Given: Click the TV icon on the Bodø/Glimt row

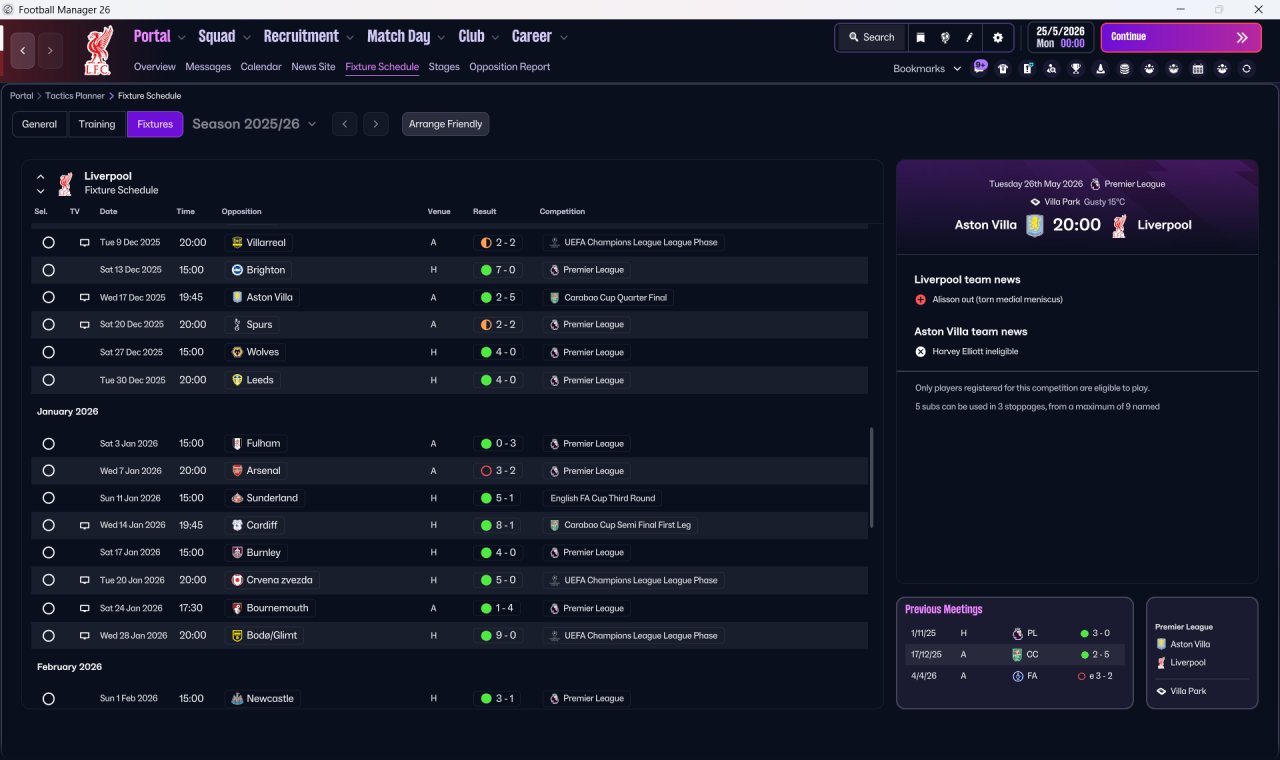Looking at the screenshot, I should 85,635.
